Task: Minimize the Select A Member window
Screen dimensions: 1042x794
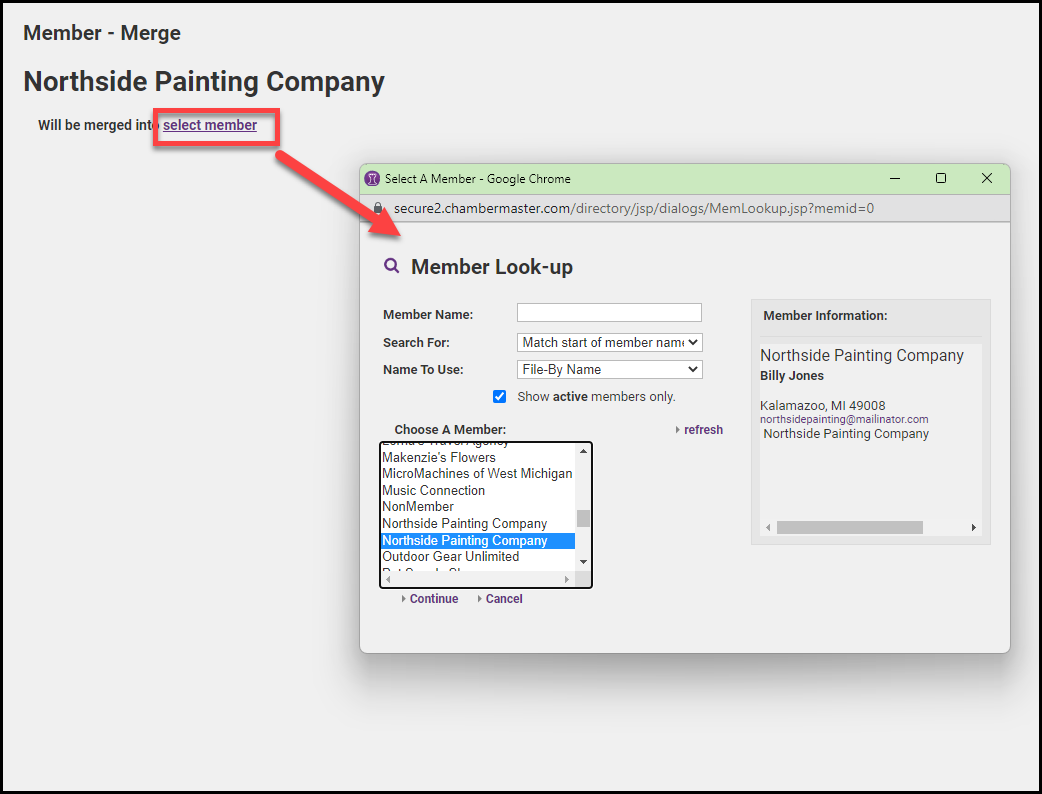Action: pyautogui.click(x=895, y=178)
